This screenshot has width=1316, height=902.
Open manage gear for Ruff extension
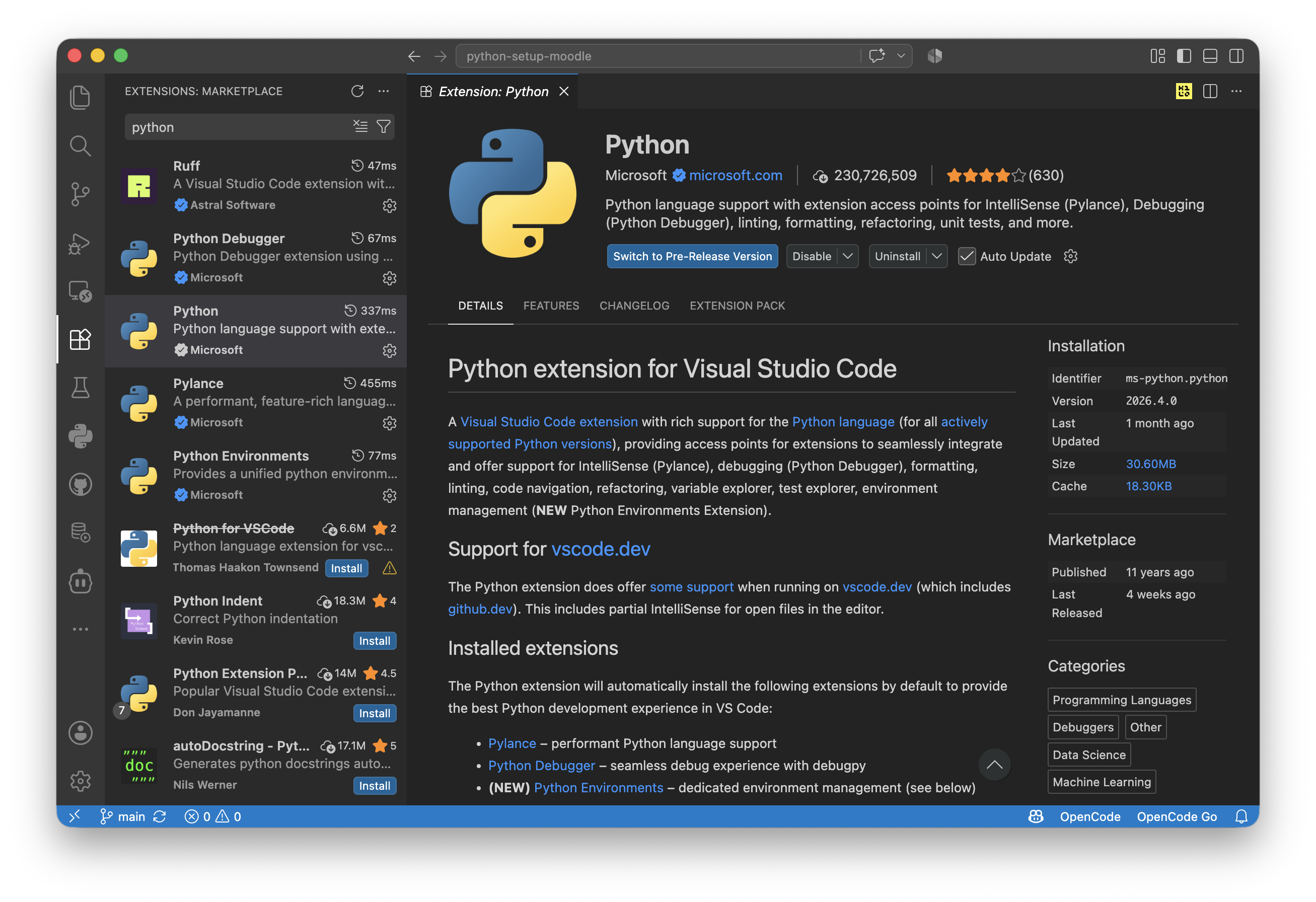pyautogui.click(x=389, y=205)
